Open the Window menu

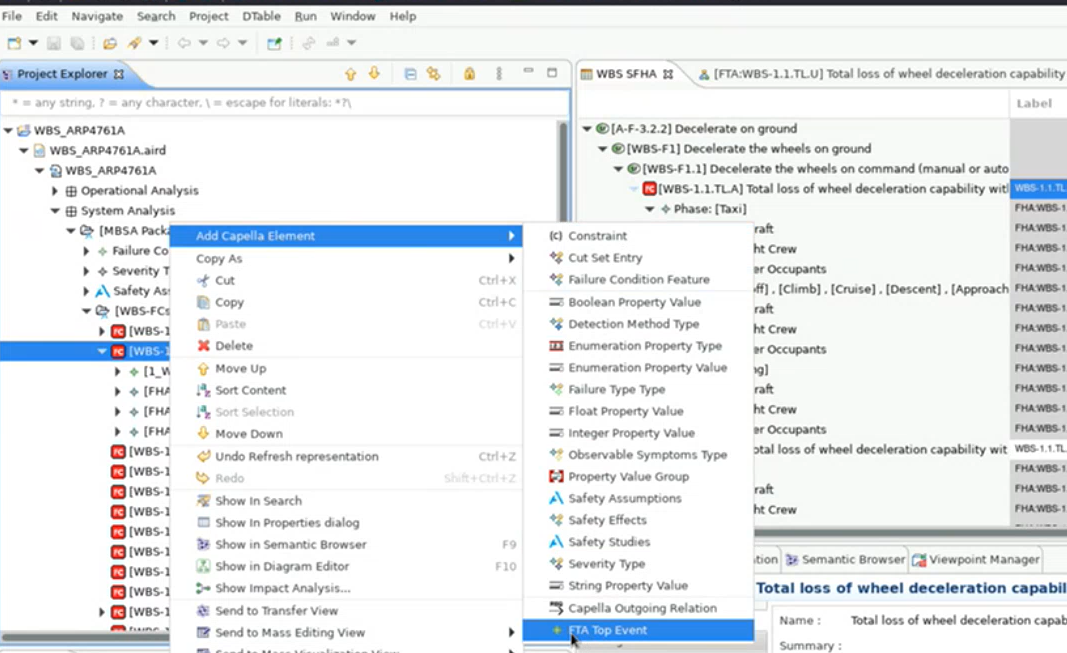[x=352, y=16]
